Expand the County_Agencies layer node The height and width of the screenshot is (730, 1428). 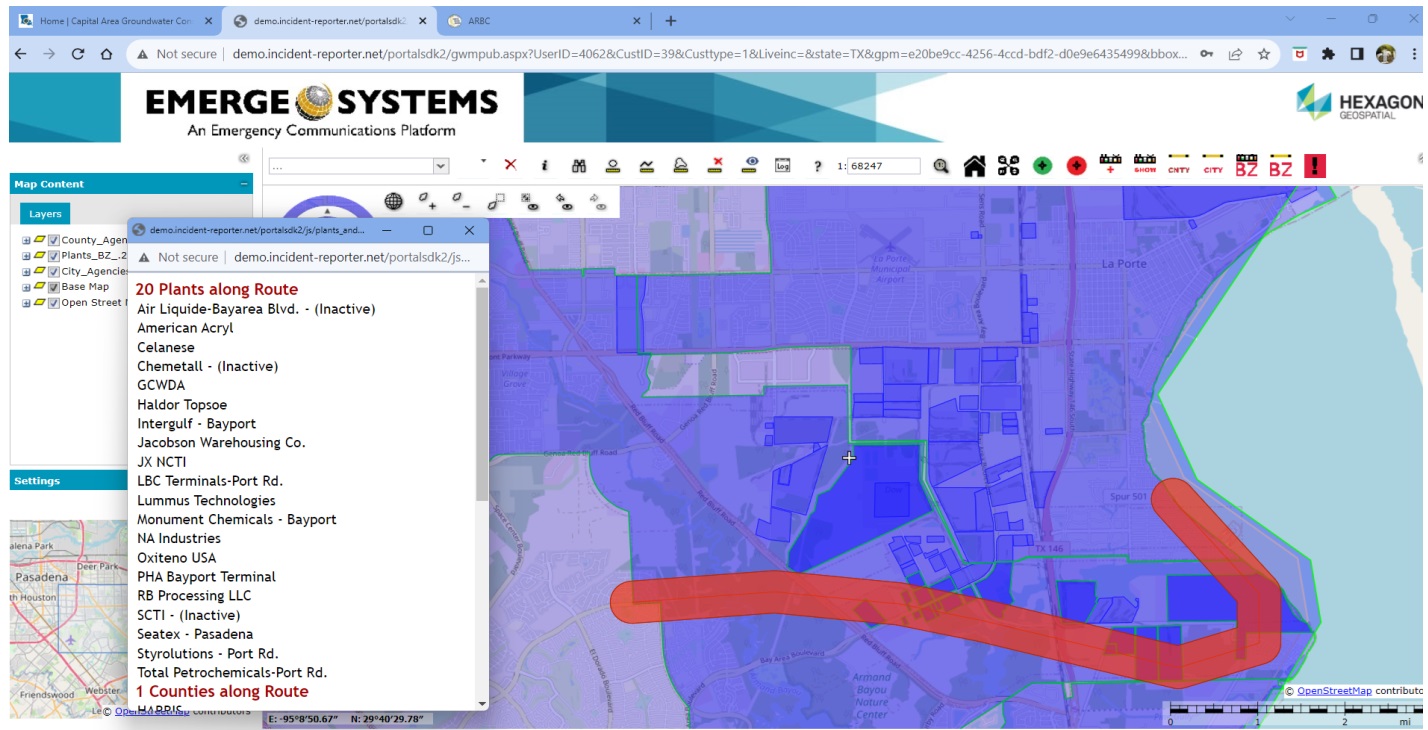26,240
